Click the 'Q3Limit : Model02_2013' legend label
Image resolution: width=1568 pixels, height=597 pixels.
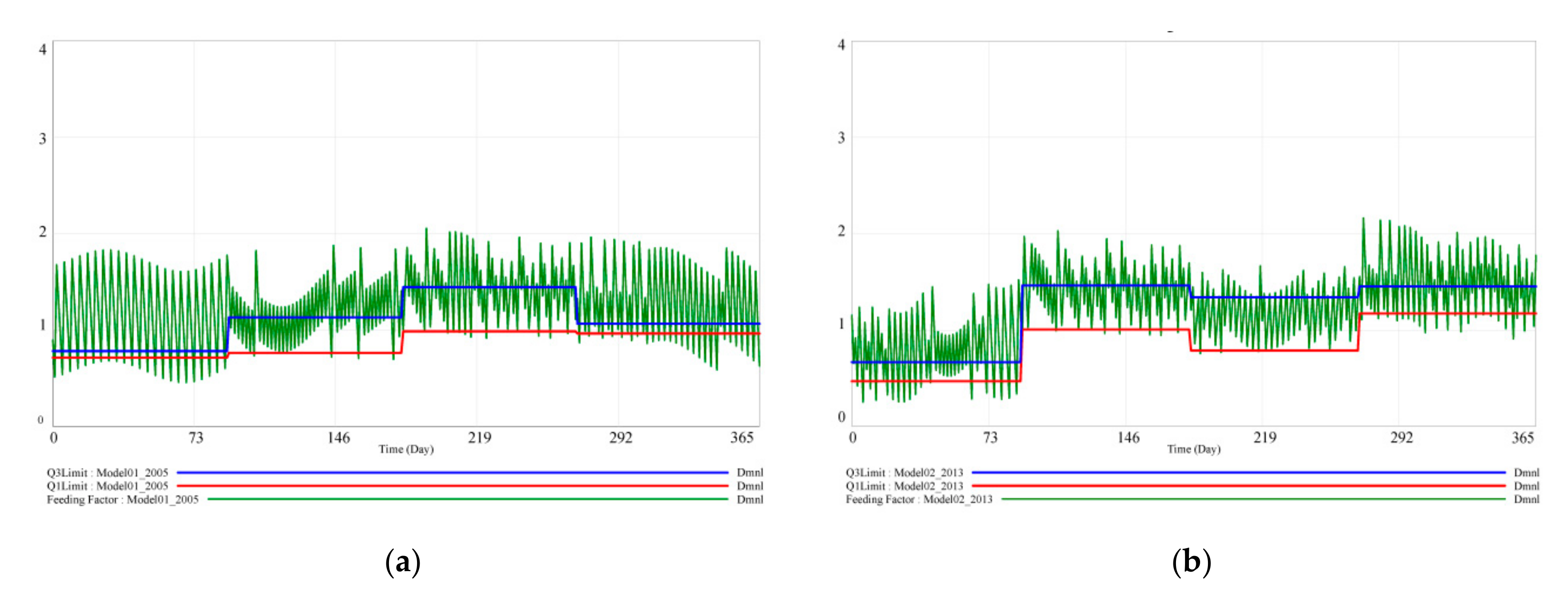[x=904, y=473]
